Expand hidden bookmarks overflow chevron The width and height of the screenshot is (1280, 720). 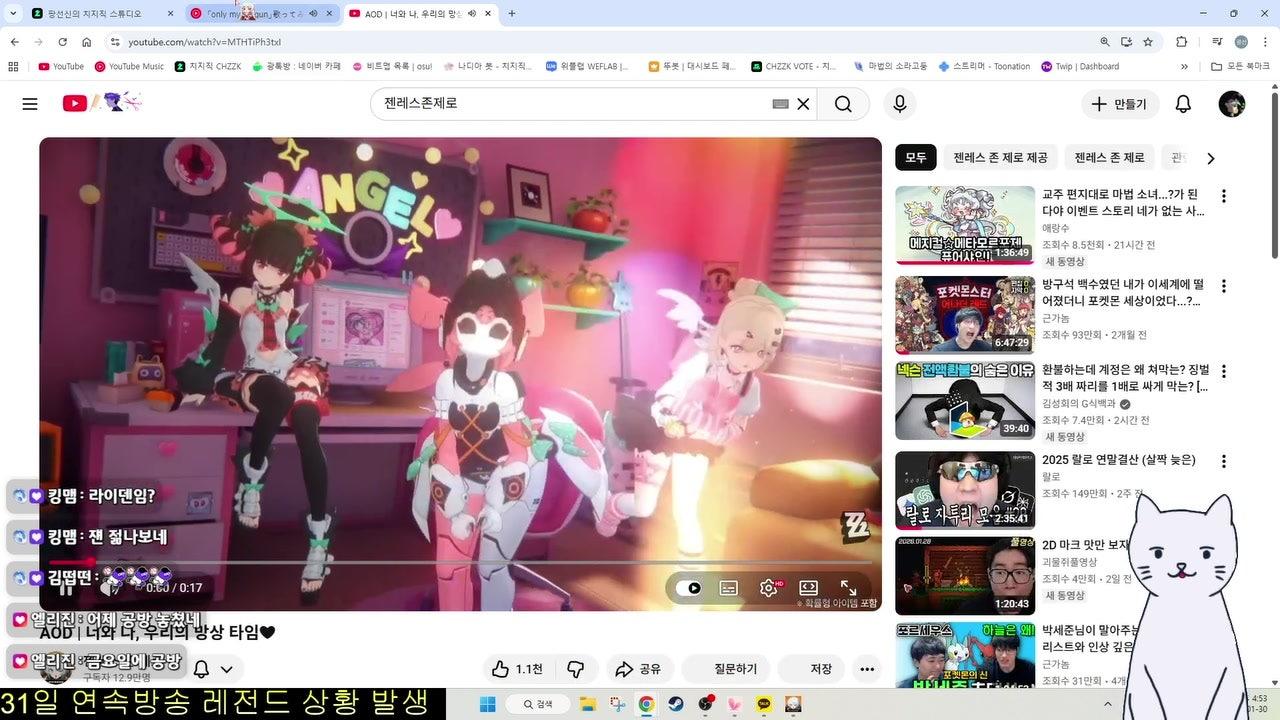[x=1184, y=67]
